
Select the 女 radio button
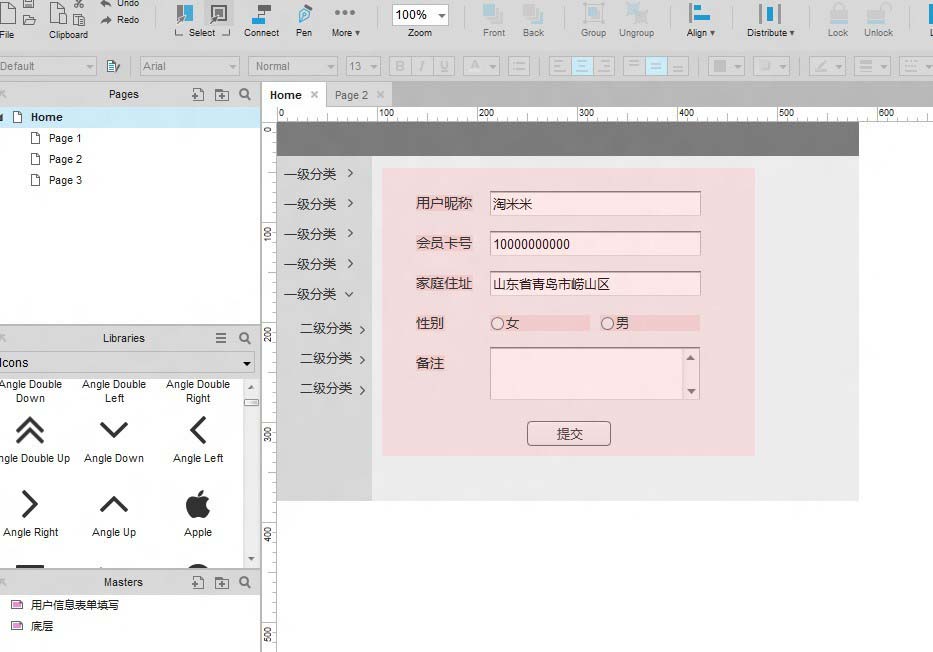point(497,324)
